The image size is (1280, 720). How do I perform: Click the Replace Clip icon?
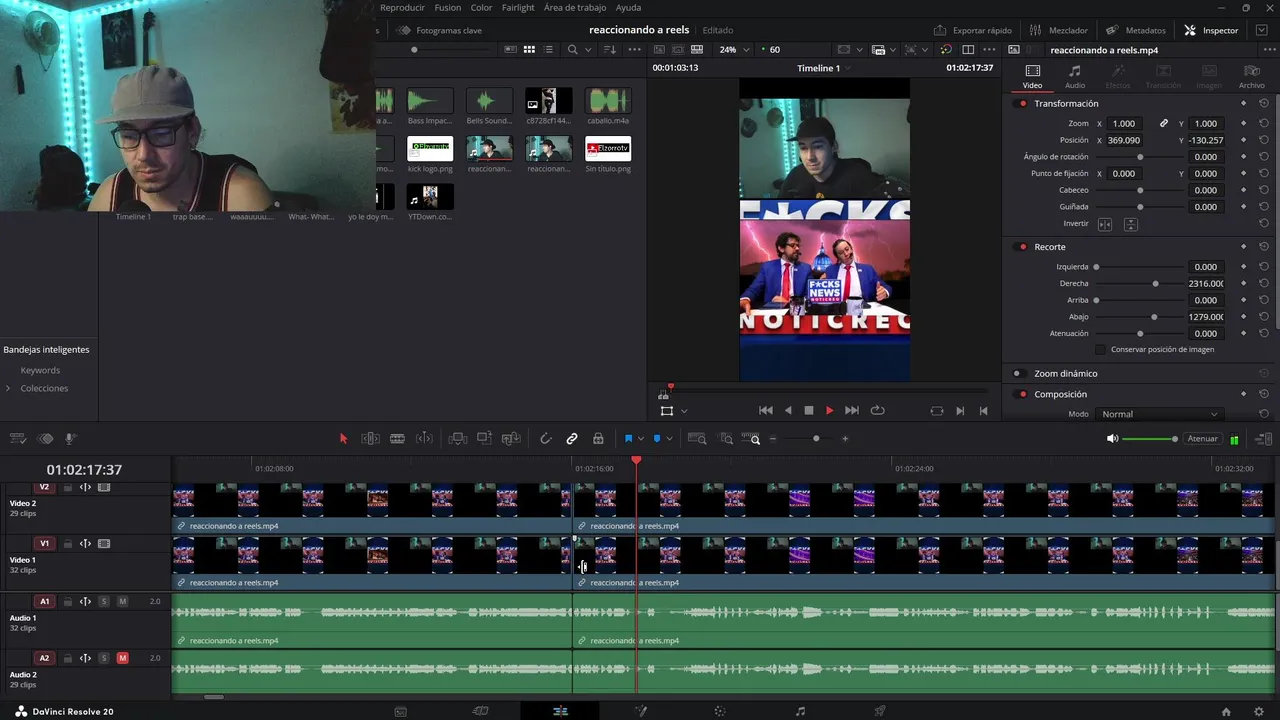click(x=511, y=438)
